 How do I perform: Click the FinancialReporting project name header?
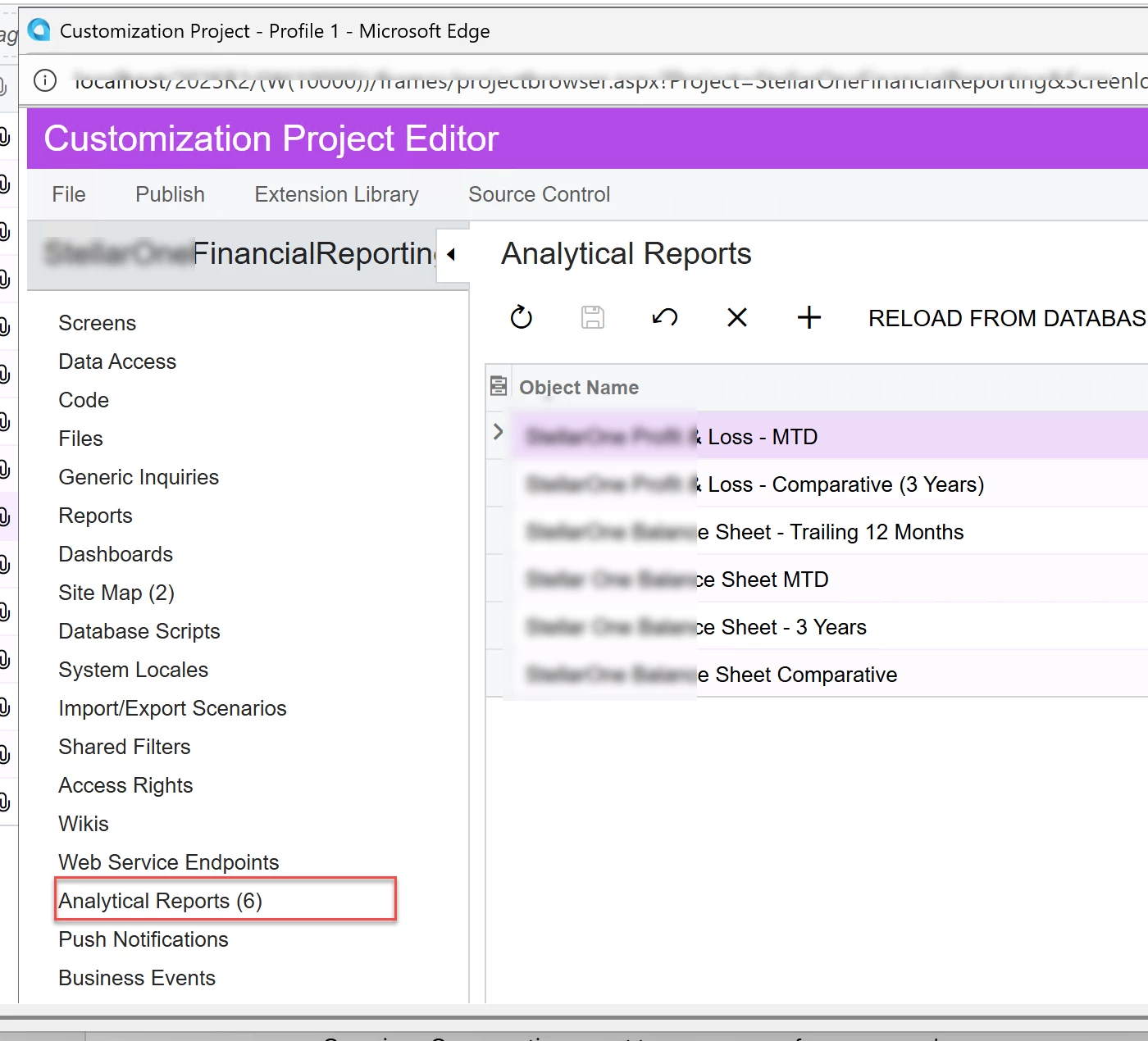point(239,254)
